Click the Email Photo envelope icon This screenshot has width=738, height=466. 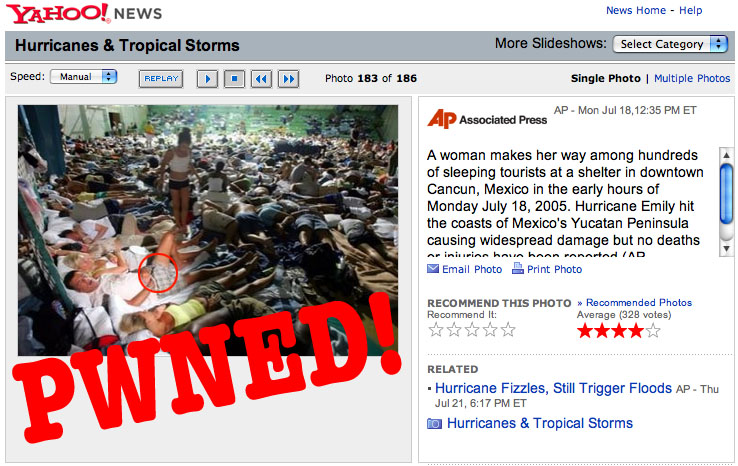point(433,269)
